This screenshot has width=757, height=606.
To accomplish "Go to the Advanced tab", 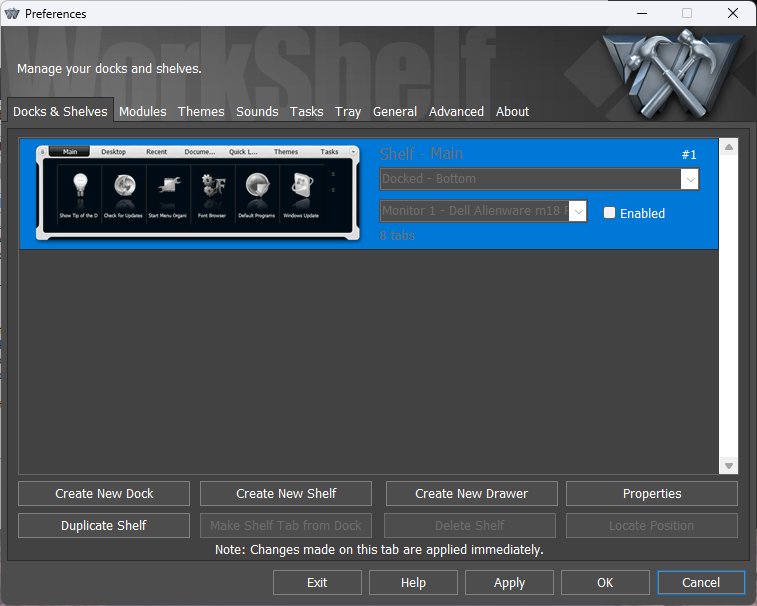I will pos(456,112).
